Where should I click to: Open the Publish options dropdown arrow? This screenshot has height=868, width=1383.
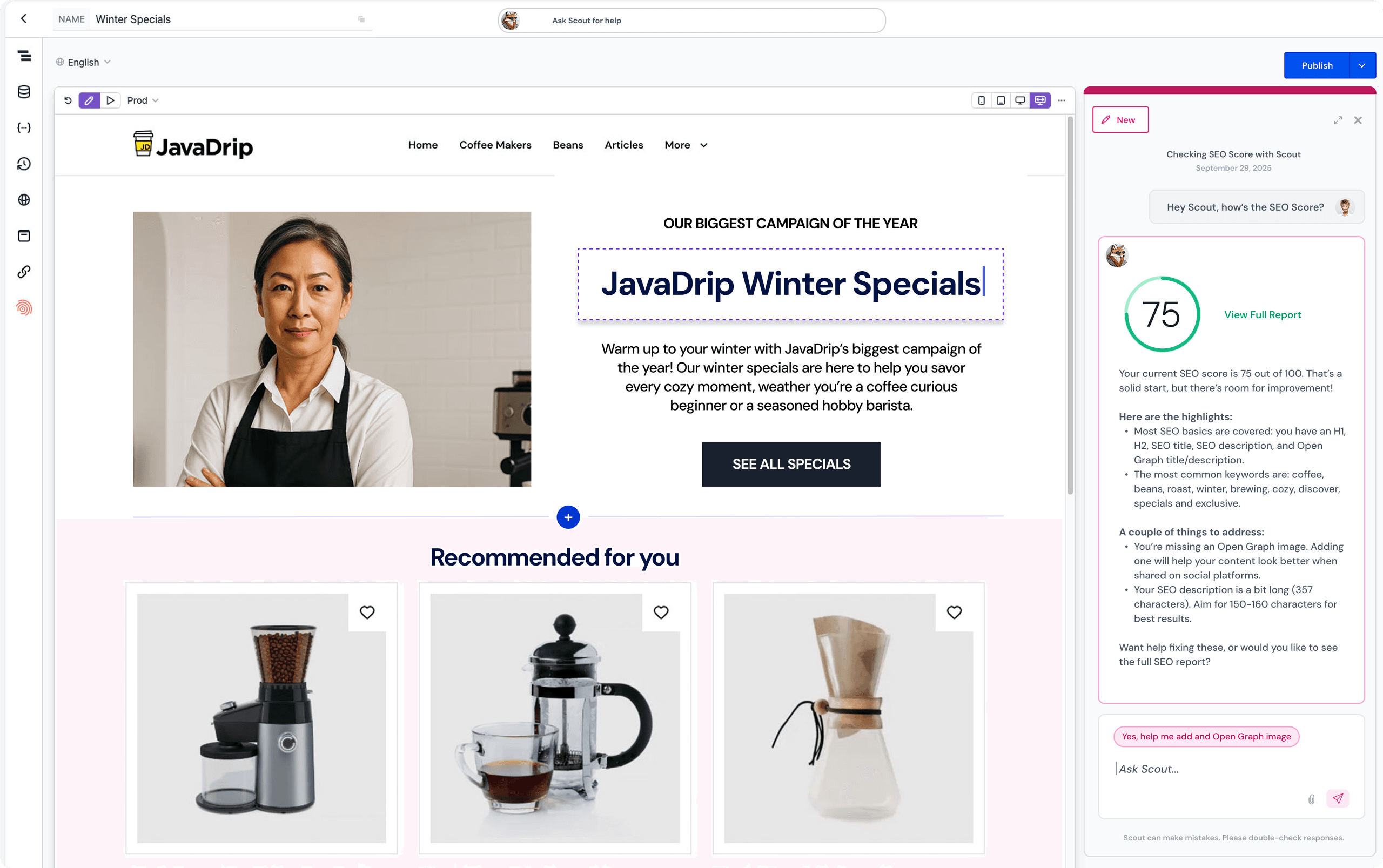tap(1362, 65)
